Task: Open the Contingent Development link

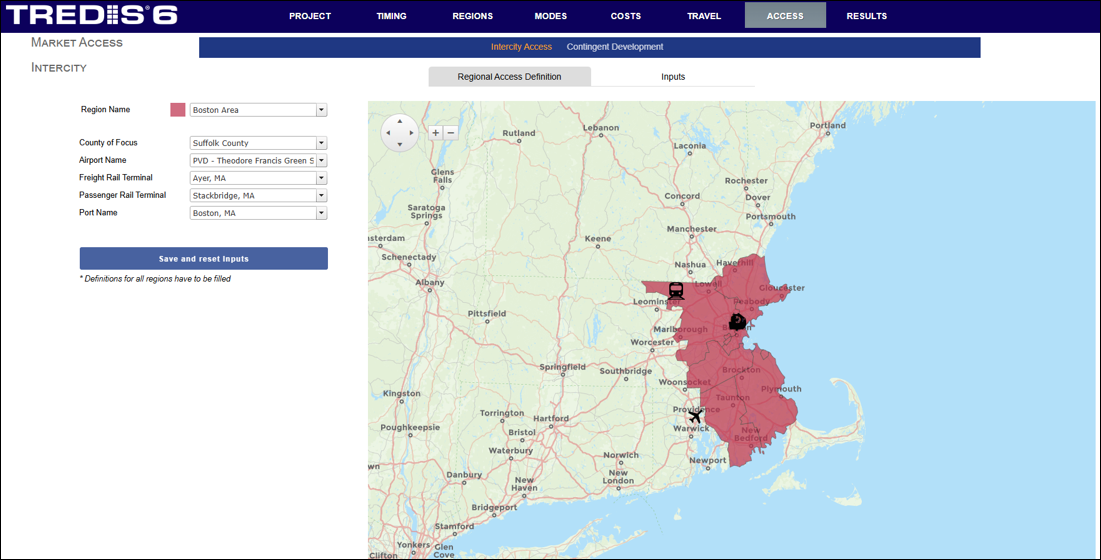Action: 614,47
